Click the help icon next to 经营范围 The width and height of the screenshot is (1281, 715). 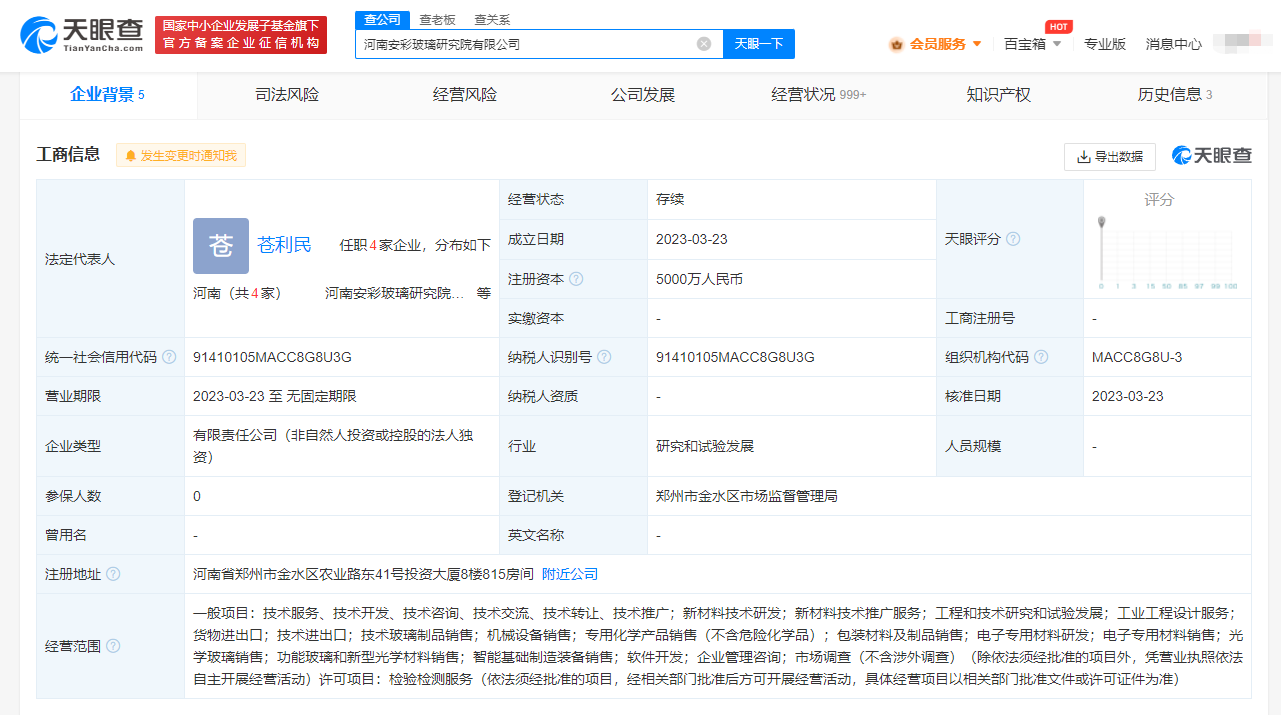113,646
